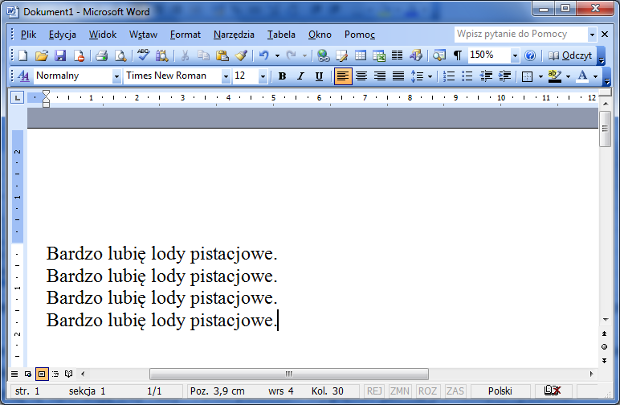620x405 pixels.
Task: Select the Format Painter brush
Action: pos(241,55)
